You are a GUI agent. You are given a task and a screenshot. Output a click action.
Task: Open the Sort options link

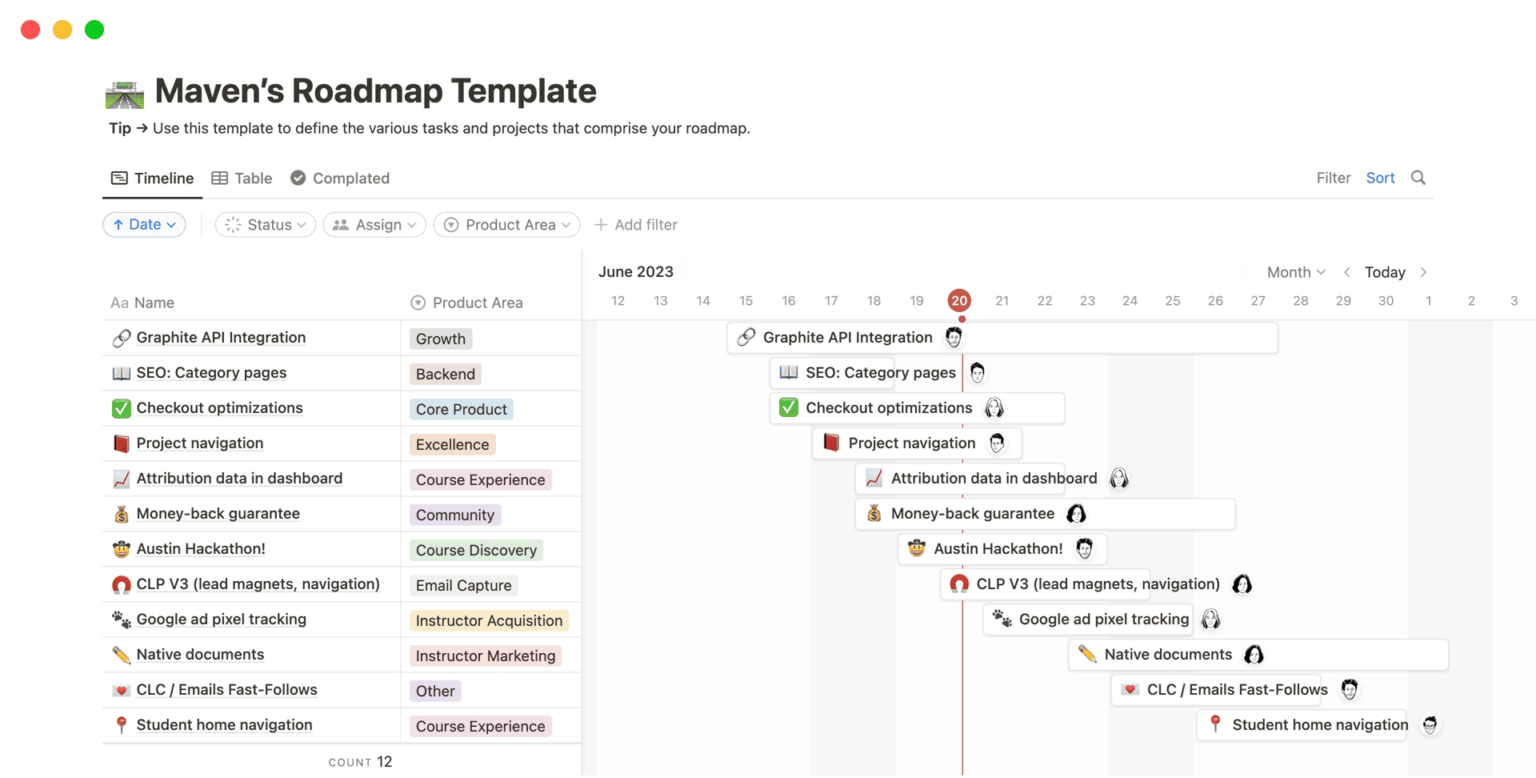[x=1380, y=177]
